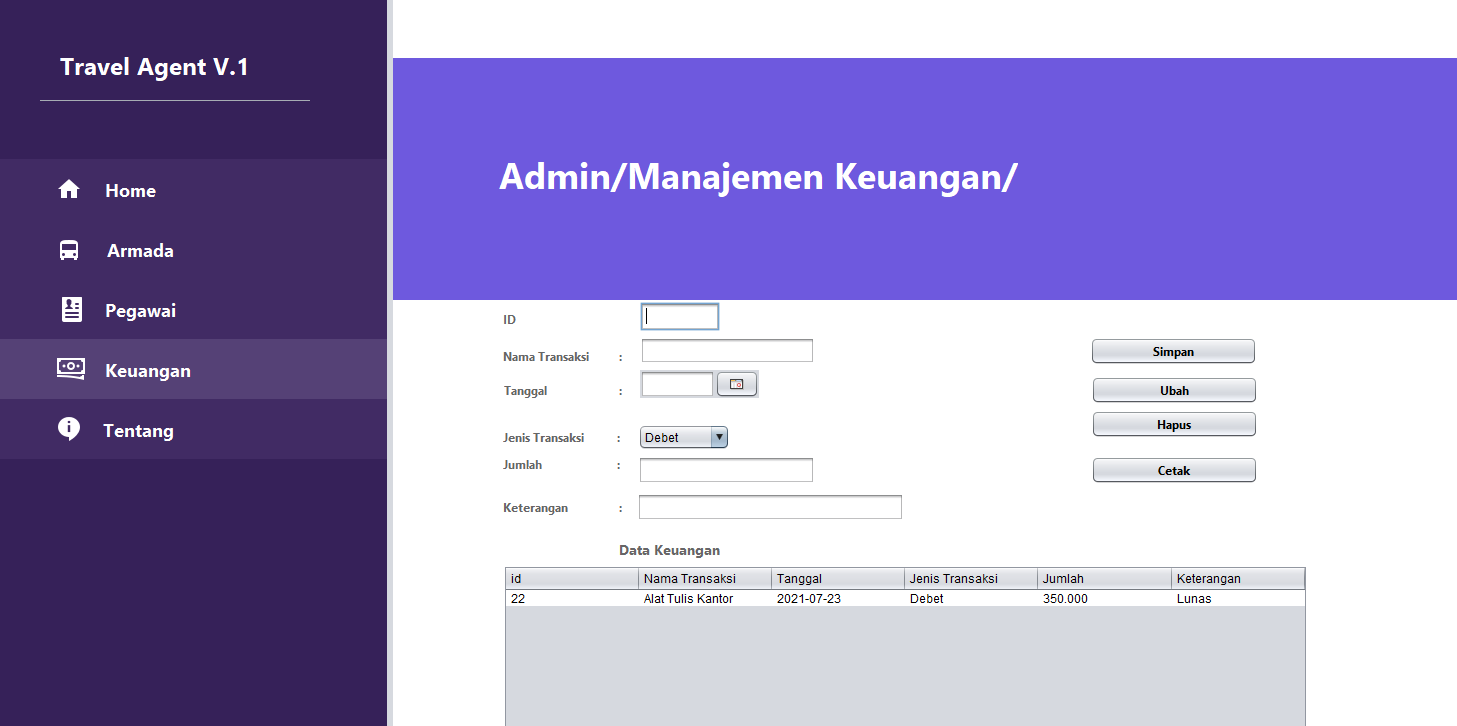Expand the Jenis Transaksi Debet dropdown
This screenshot has height=726, width=1457.
(684, 437)
